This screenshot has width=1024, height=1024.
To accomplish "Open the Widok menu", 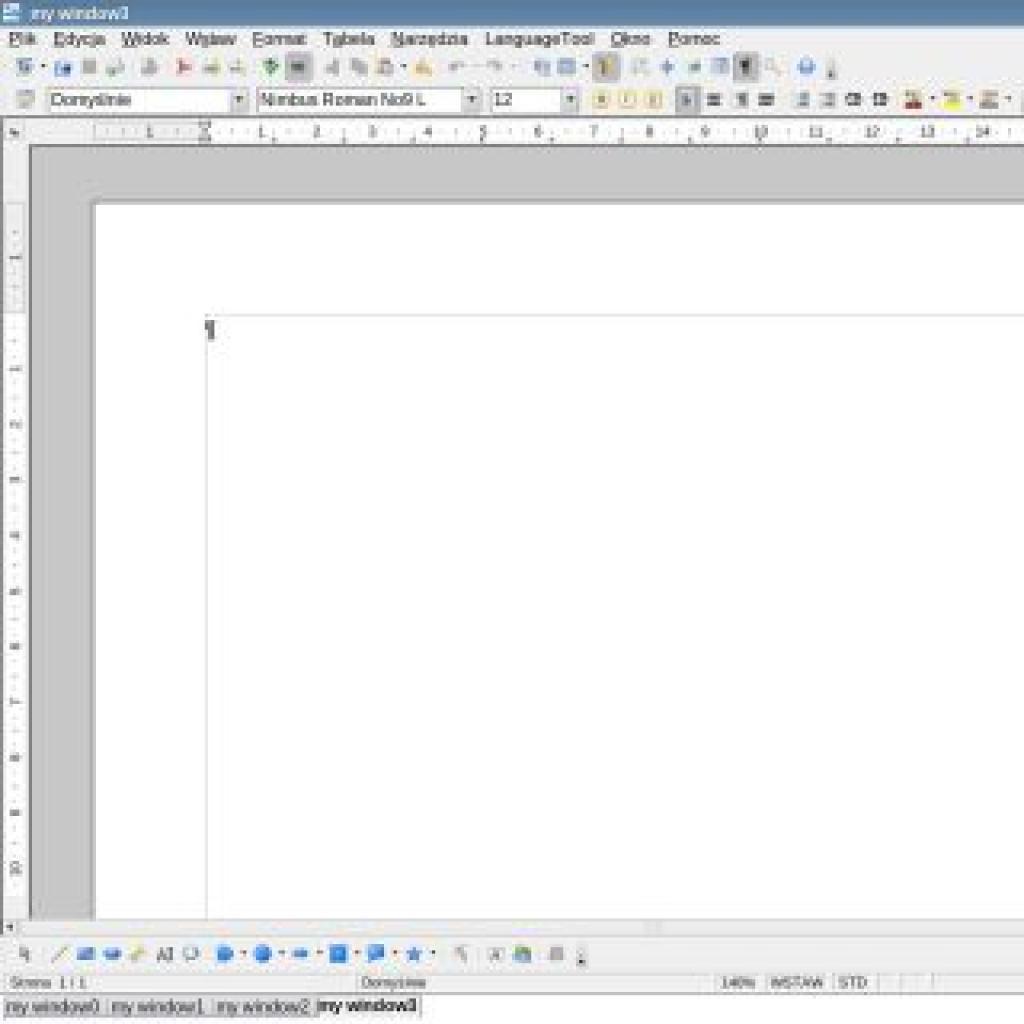I will click(145, 39).
